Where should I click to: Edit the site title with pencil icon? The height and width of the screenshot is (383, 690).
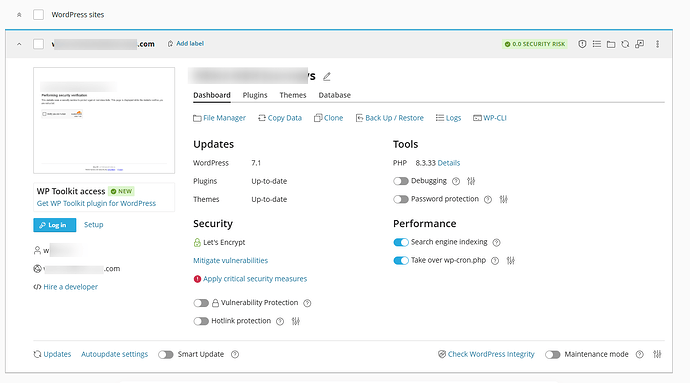pos(327,77)
